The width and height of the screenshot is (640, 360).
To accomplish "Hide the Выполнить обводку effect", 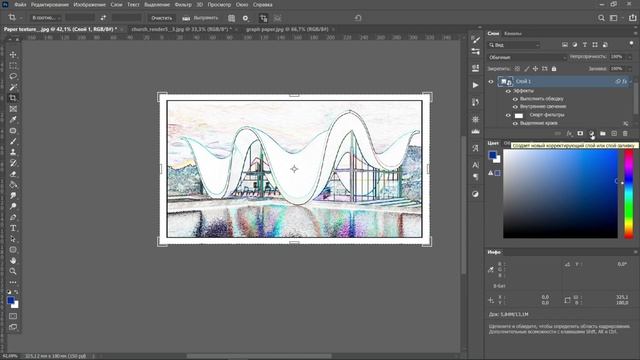I will 515,99.
